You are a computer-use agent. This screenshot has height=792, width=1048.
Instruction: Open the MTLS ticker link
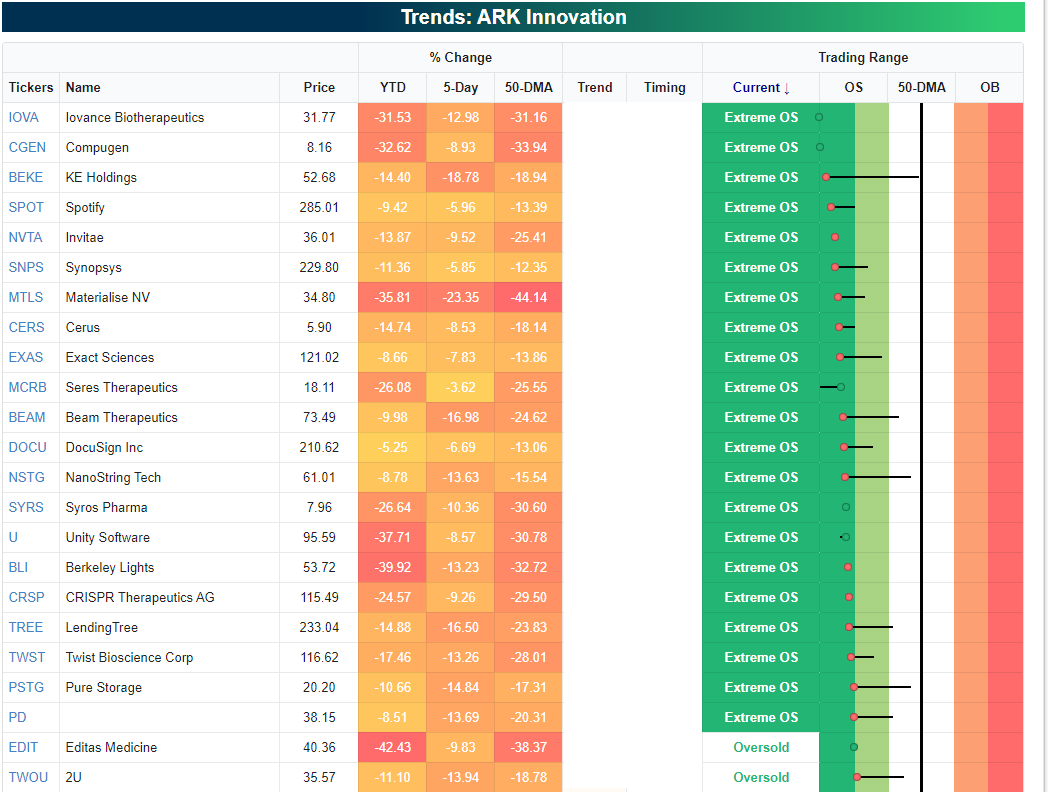25,297
